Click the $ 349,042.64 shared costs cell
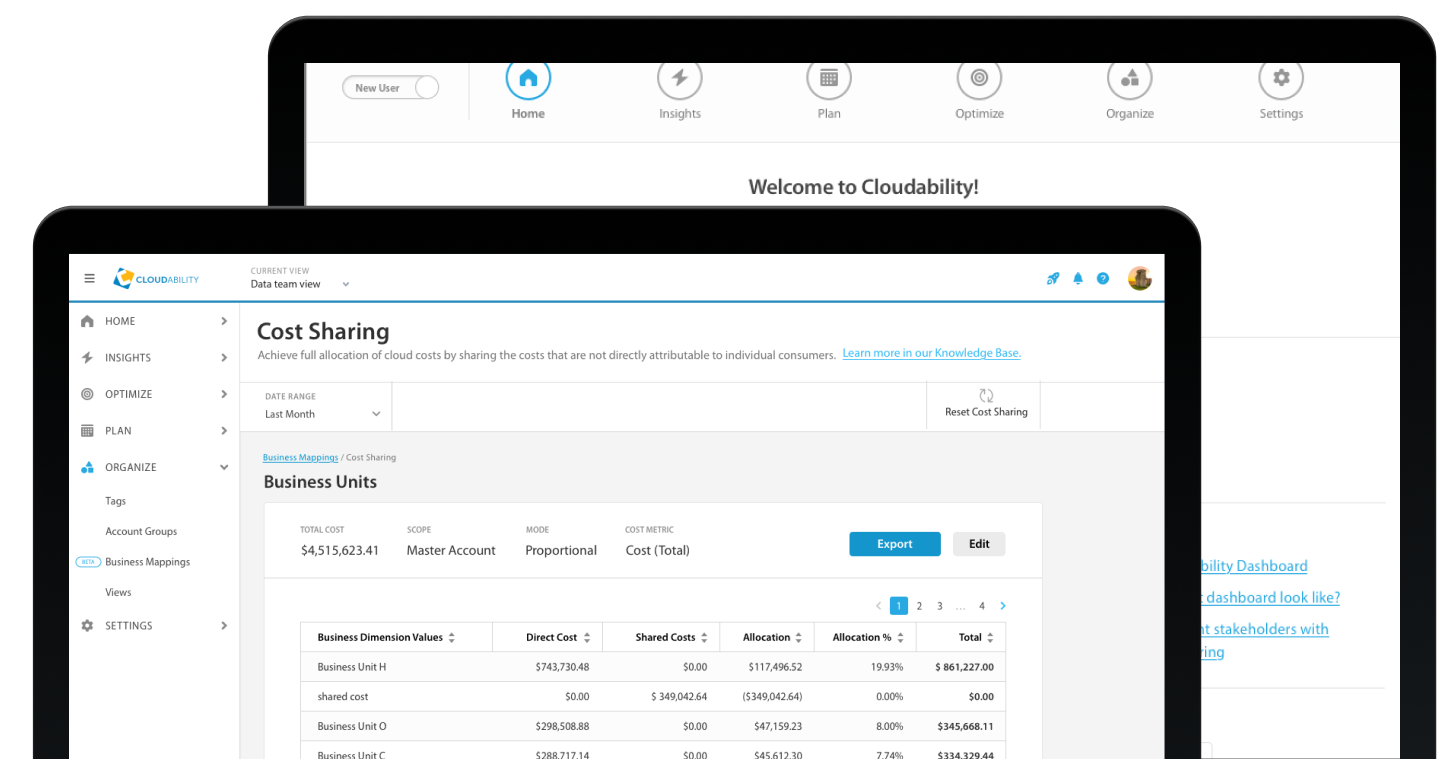1440x759 pixels. point(679,697)
